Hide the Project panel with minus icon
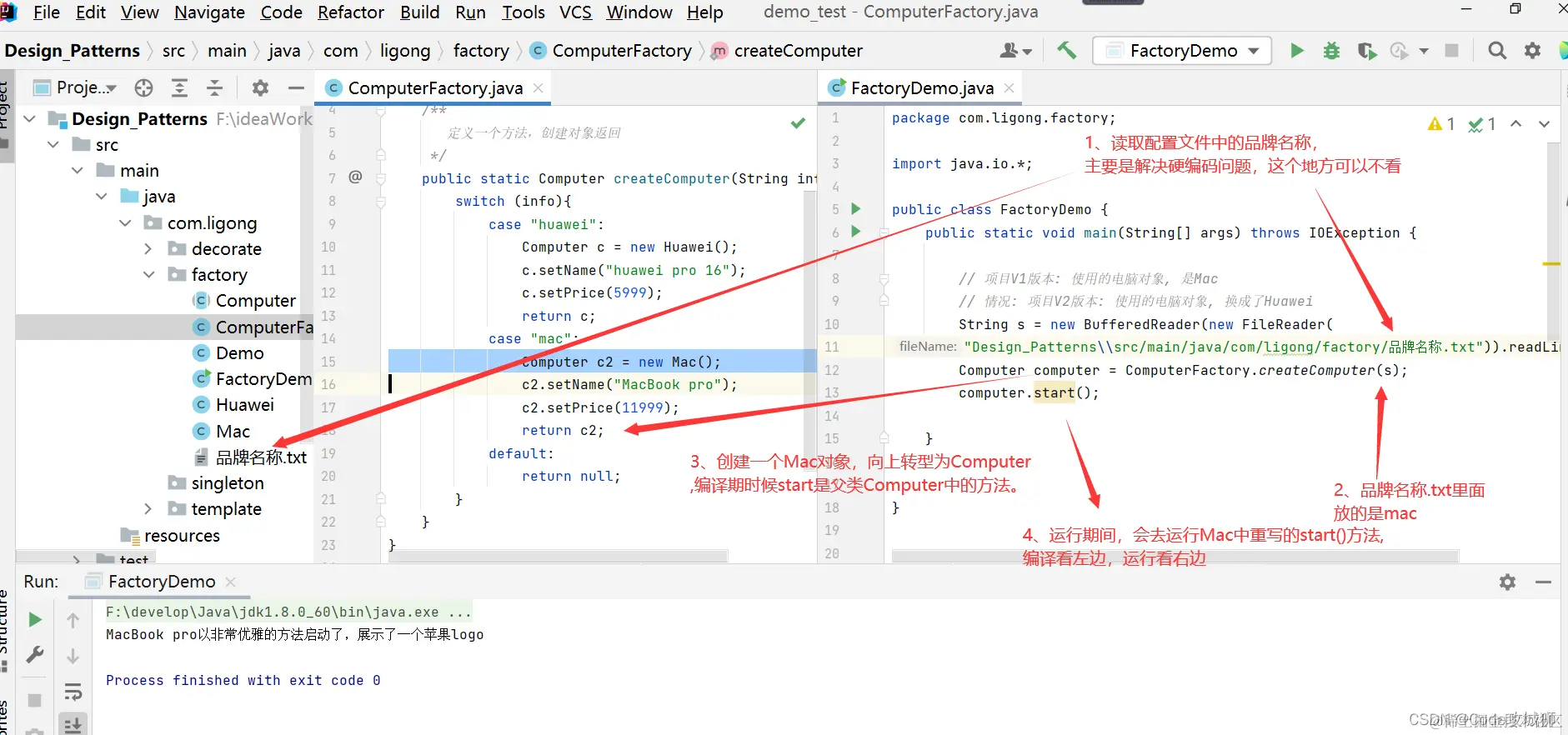The height and width of the screenshot is (735, 1568). click(x=296, y=87)
